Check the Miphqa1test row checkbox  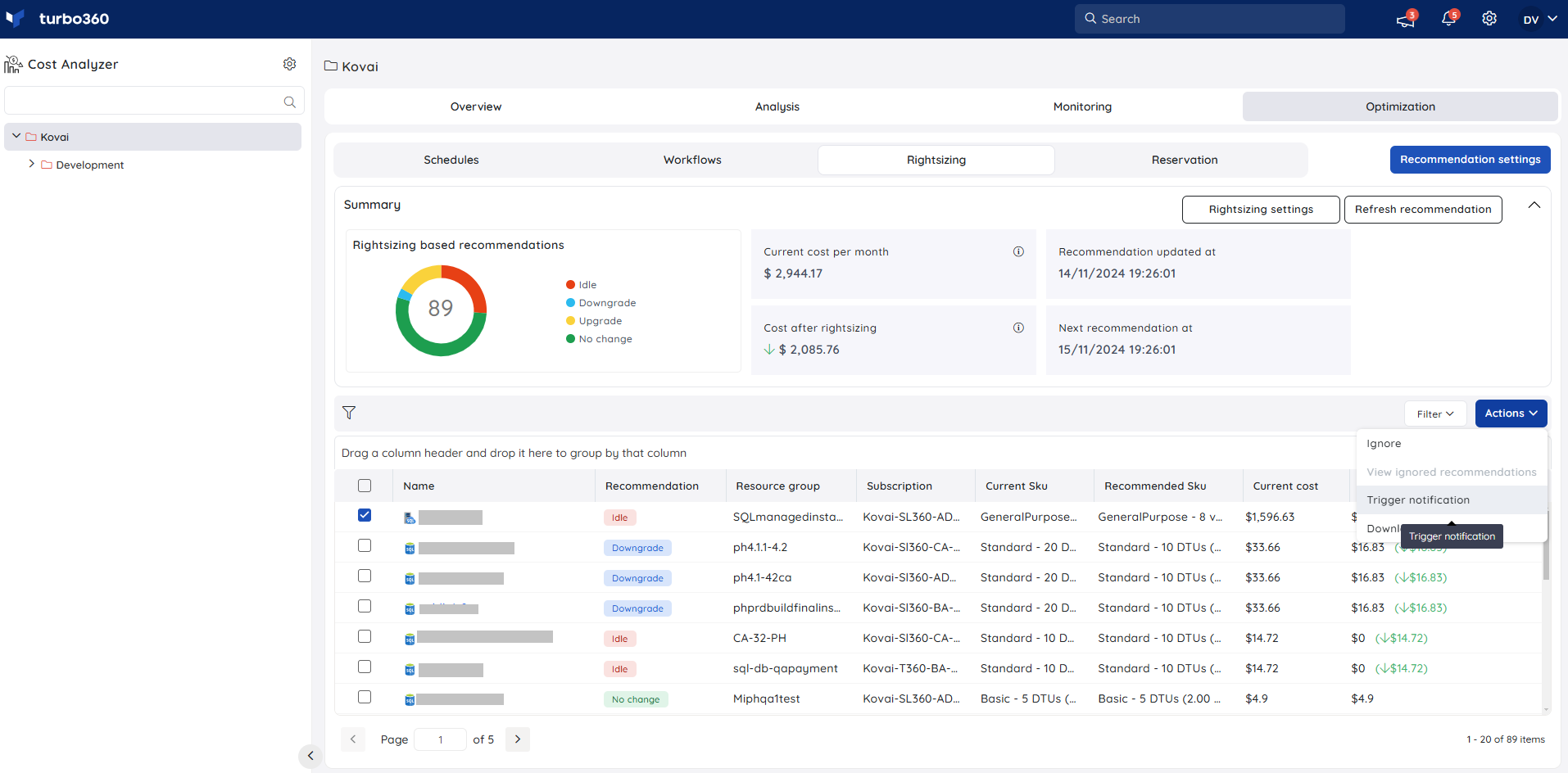(365, 697)
